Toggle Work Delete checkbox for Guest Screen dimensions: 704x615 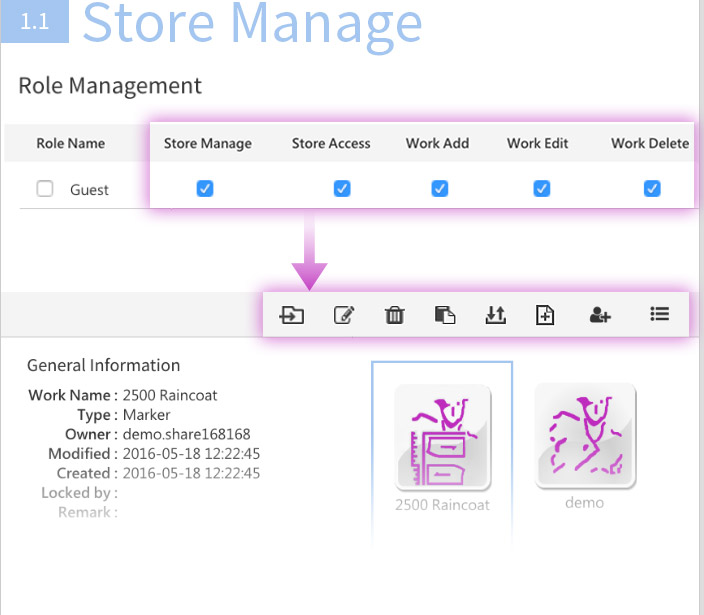(x=652, y=188)
